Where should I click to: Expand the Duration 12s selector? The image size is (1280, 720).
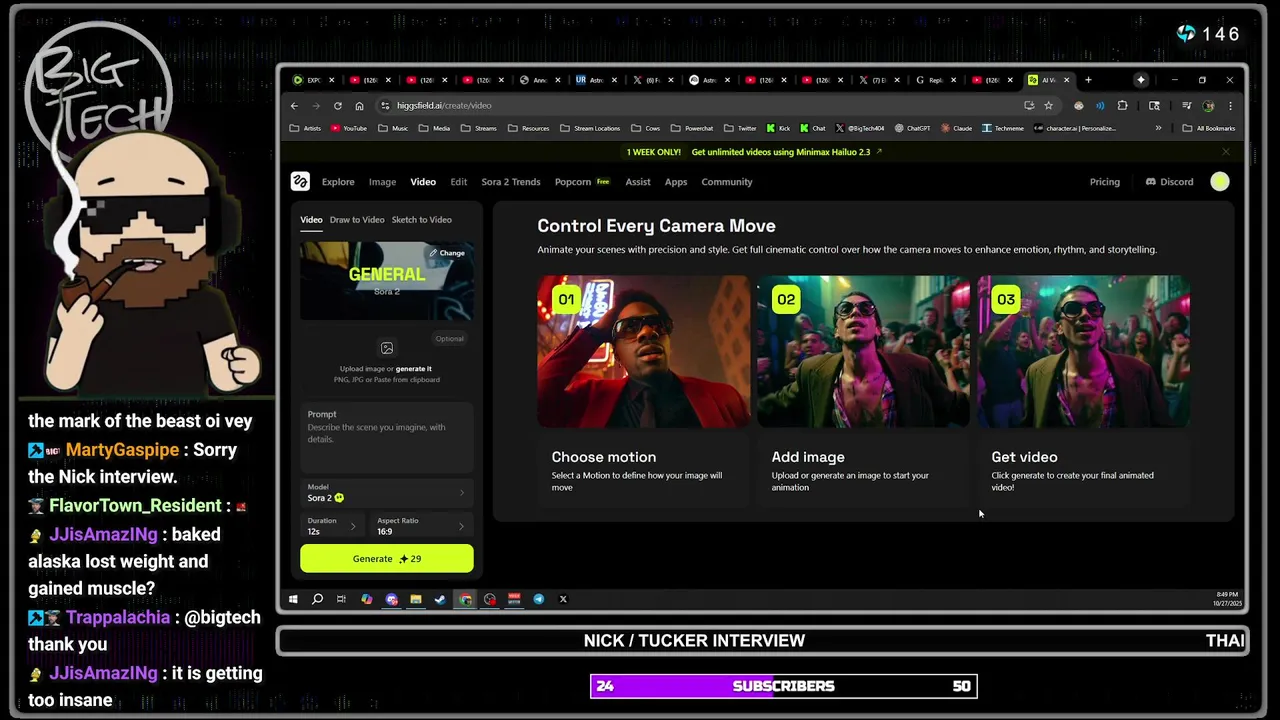[x=333, y=526]
